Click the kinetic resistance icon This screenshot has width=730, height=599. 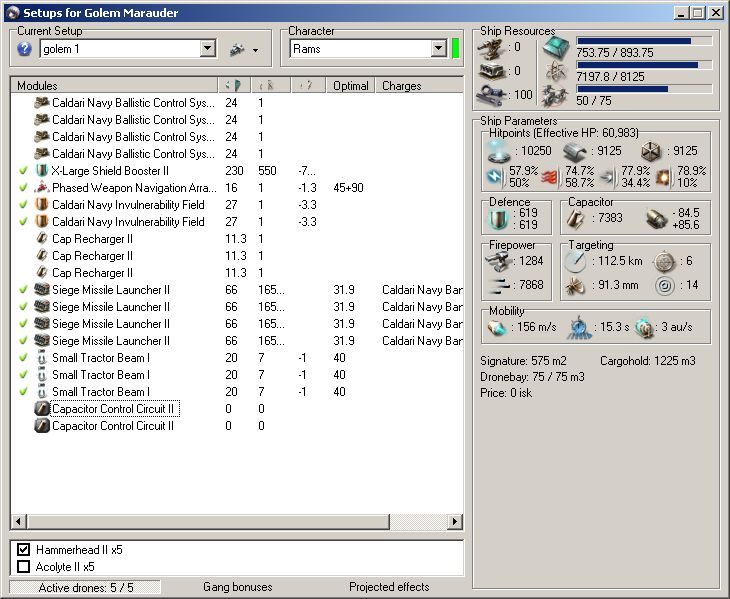click(608, 177)
